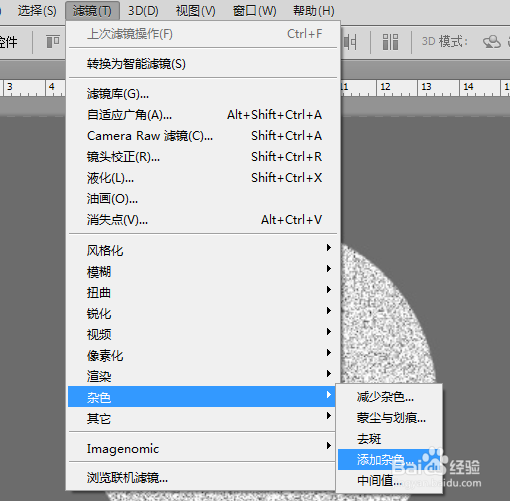The width and height of the screenshot is (510, 501).
Task: Open the 选择(S) menu
Action: (37, 11)
